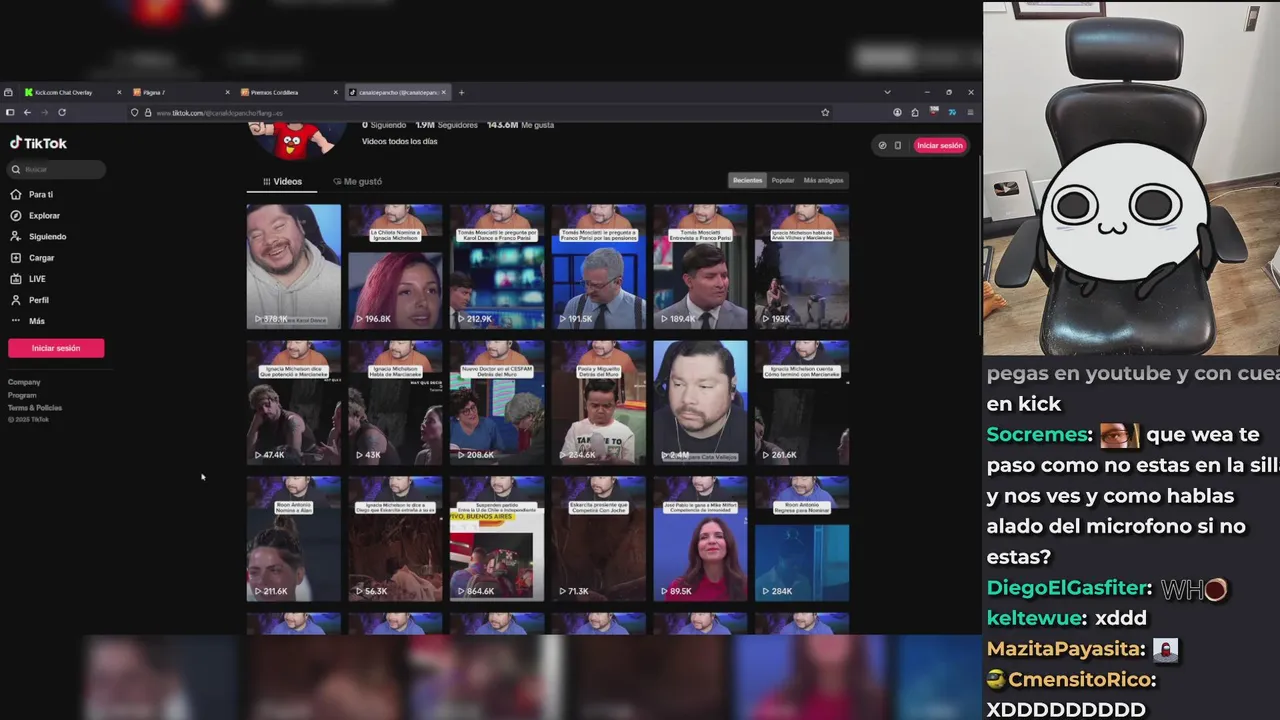1280x720 pixels.
Task: Click the browser forward arrow
Action: pos(44,112)
